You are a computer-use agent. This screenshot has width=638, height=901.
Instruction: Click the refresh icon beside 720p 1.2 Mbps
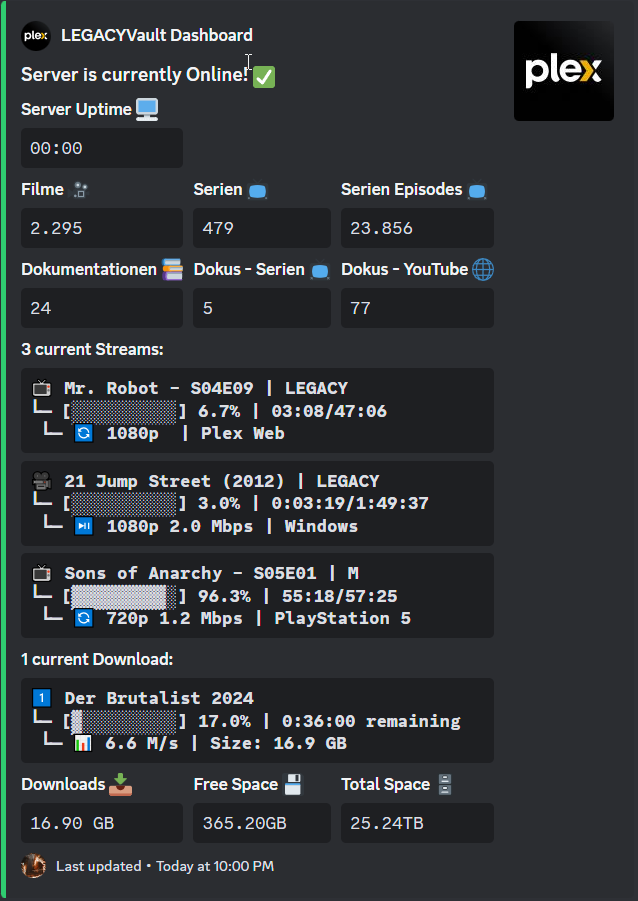tap(84, 618)
